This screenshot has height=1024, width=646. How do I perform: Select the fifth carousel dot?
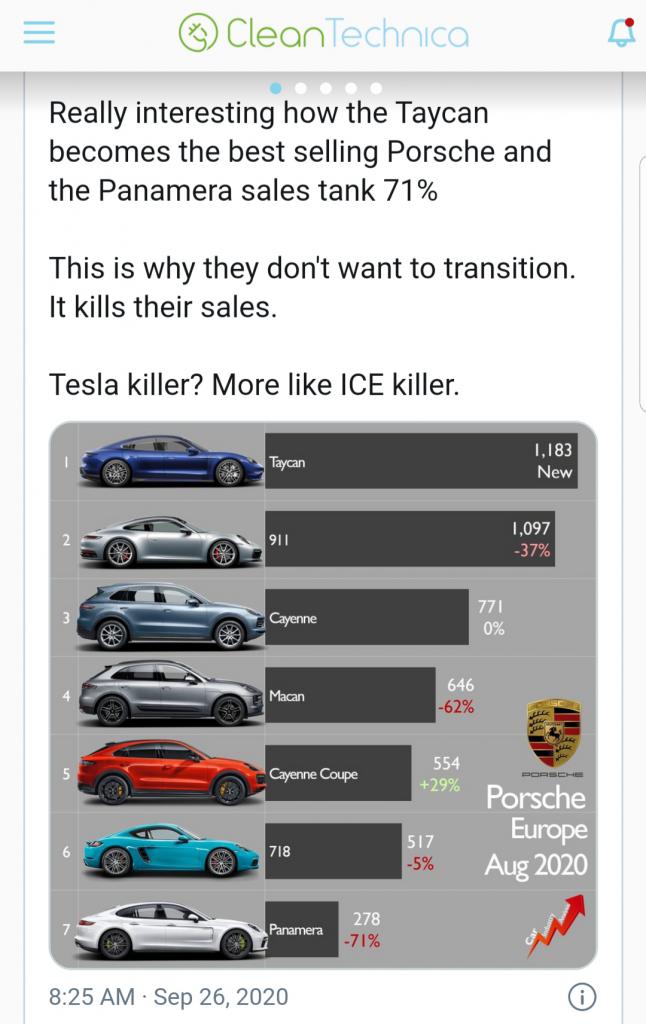pyautogui.click(x=376, y=88)
